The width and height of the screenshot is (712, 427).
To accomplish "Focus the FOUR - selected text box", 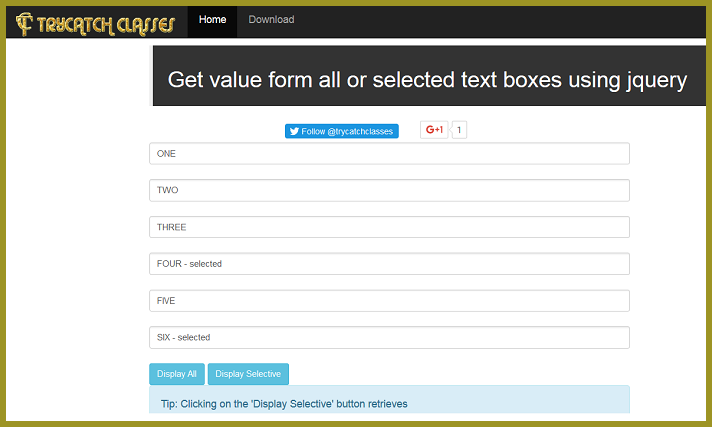I will click(389, 264).
